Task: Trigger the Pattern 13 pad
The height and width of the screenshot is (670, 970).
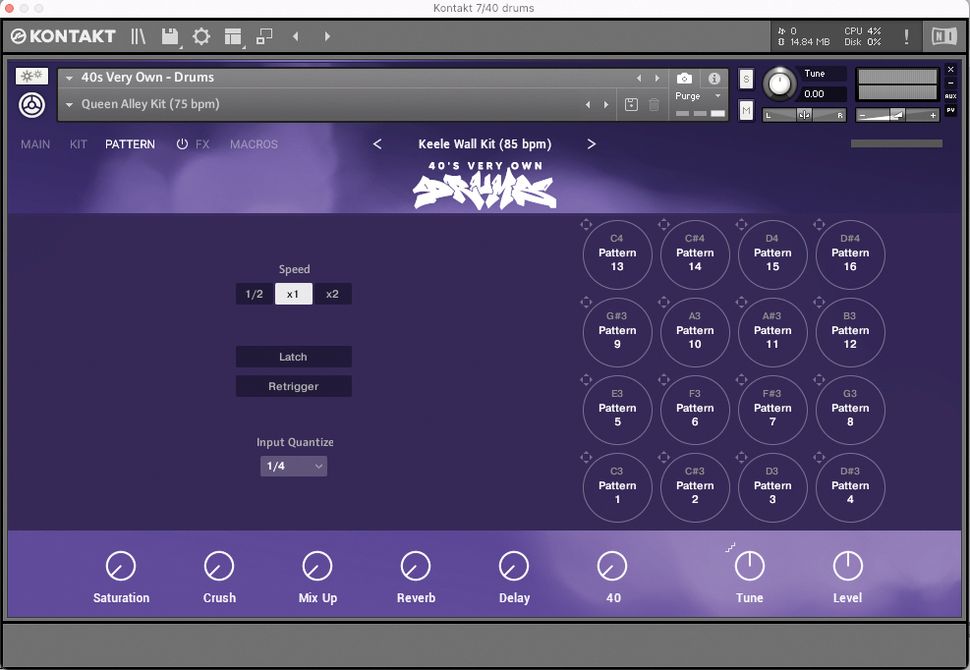Action: [617, 254]
